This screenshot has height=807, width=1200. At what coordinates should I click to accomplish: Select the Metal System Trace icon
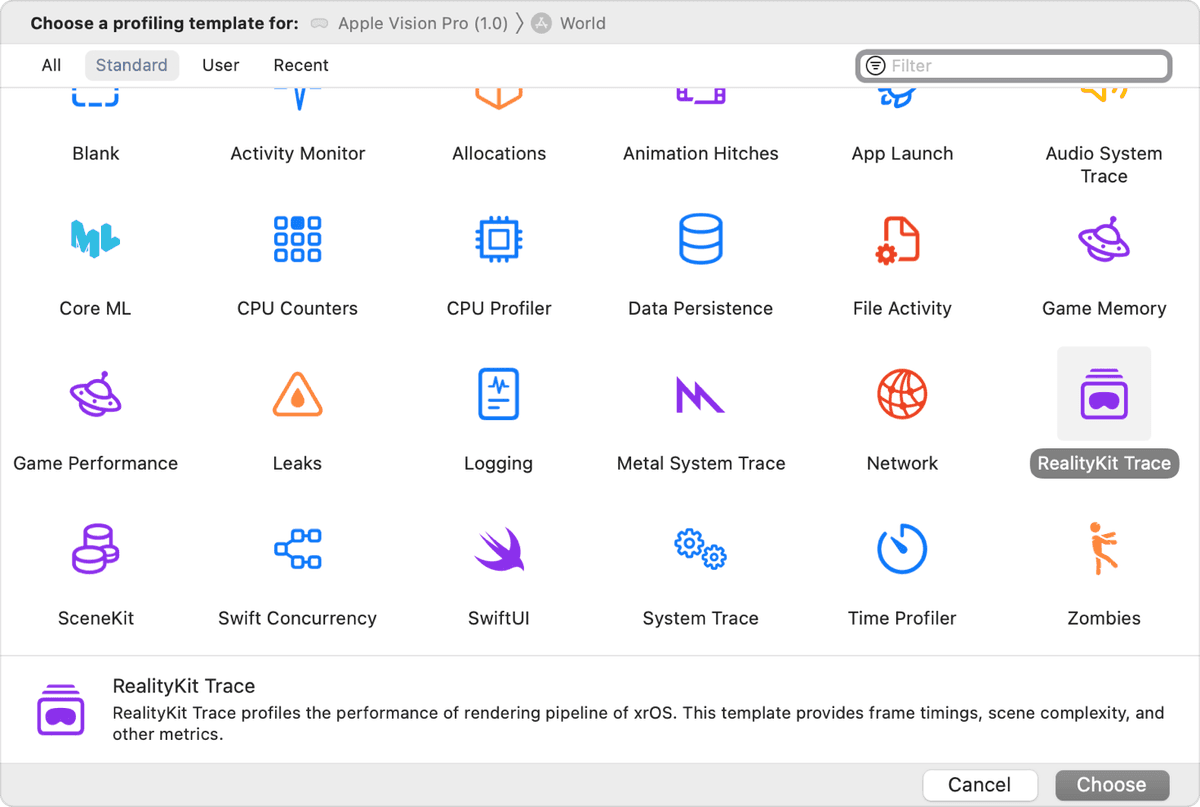(x=700, y=395)
